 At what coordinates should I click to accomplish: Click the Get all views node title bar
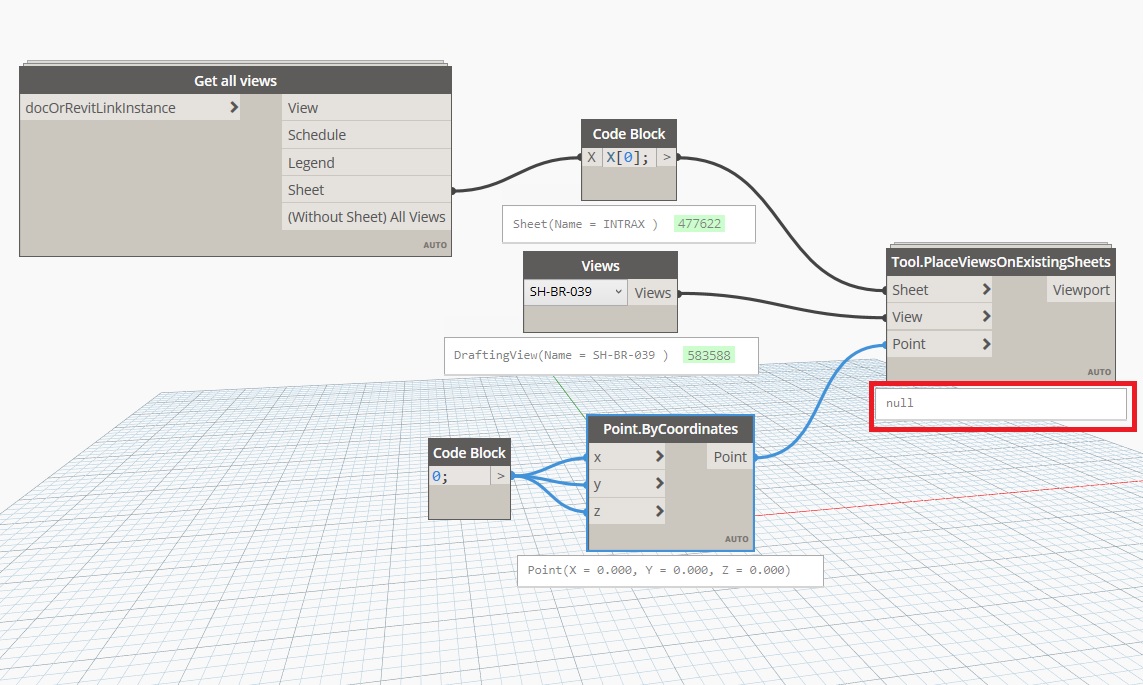coord(234,80)
